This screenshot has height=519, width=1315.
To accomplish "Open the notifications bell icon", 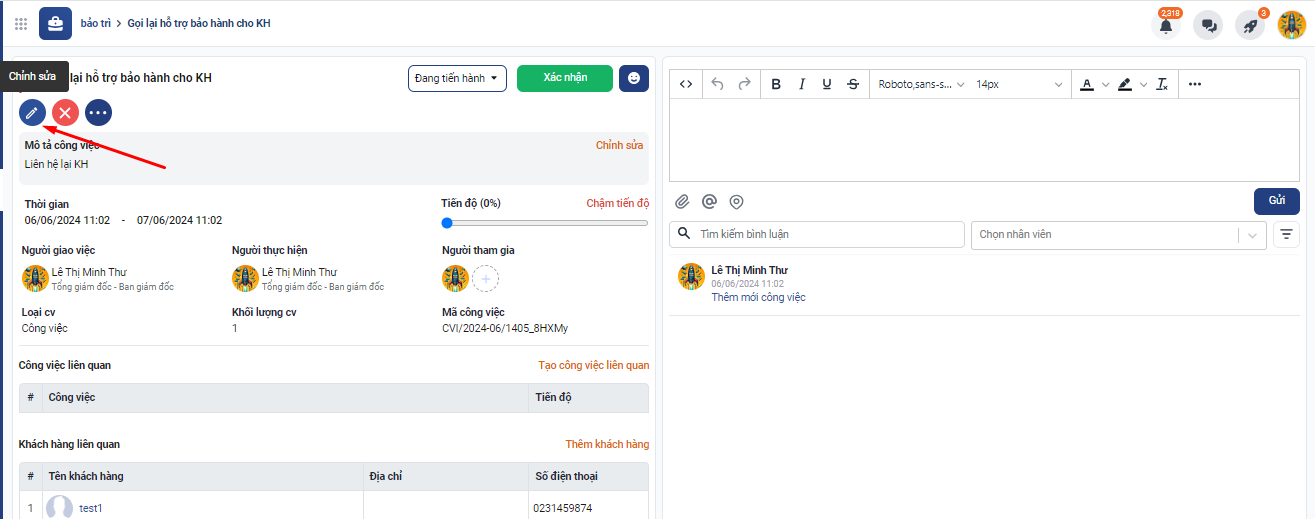I will pos(1166,26).
